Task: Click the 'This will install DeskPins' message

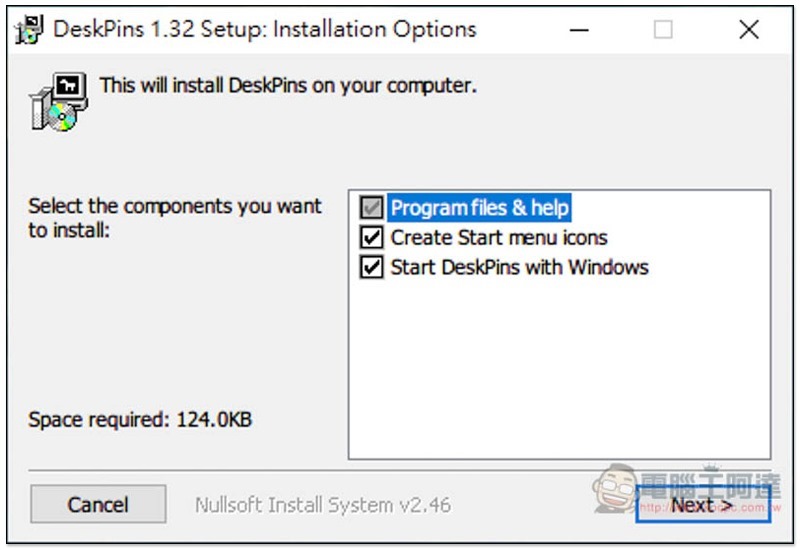Action: coord(288,85)
